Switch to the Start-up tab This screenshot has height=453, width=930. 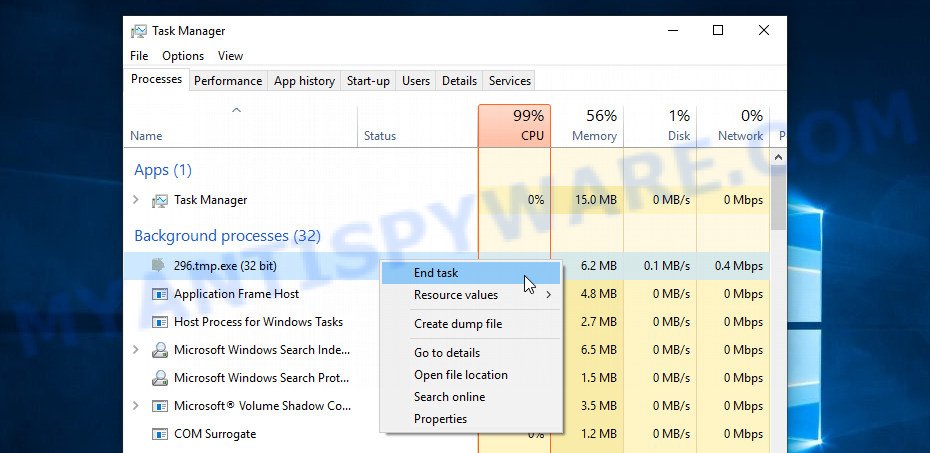pyautogui.click(x=368, y=81)
